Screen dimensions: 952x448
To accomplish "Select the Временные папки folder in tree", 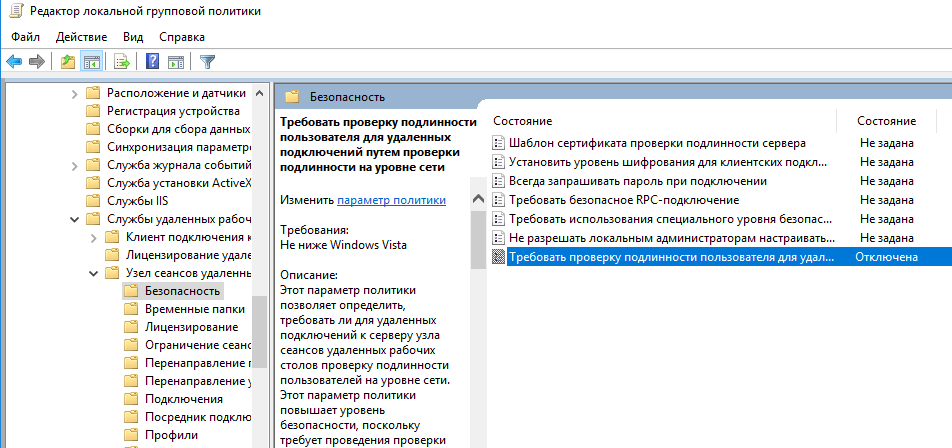I will (186, 309).
